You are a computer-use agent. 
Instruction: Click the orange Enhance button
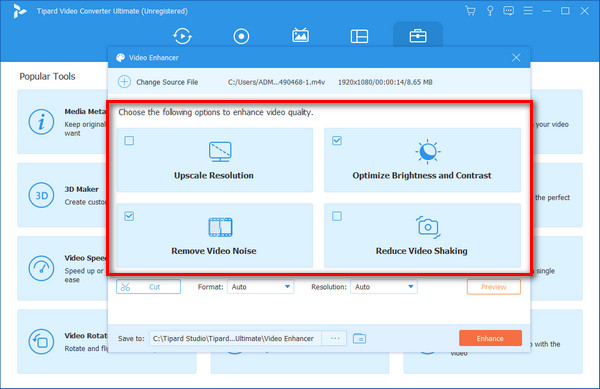coord(490,338)
